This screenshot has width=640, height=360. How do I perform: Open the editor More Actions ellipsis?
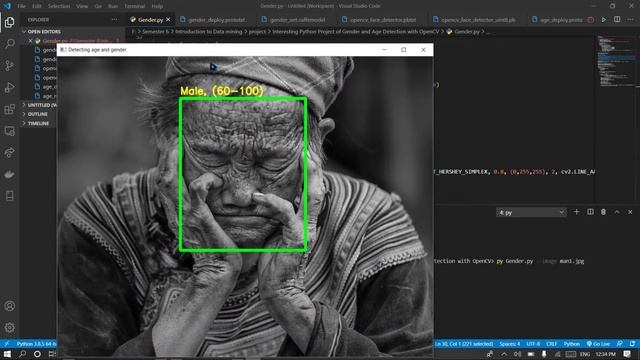pyautogui.click(x=631, y=20)
